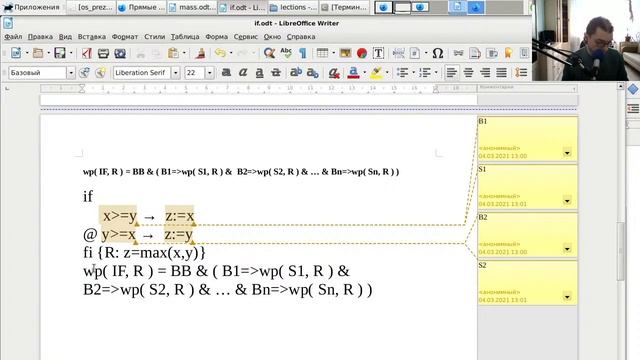The image size is (640, 360).
Task: Open font size 22 dropdown
Action: coord(209,73)
